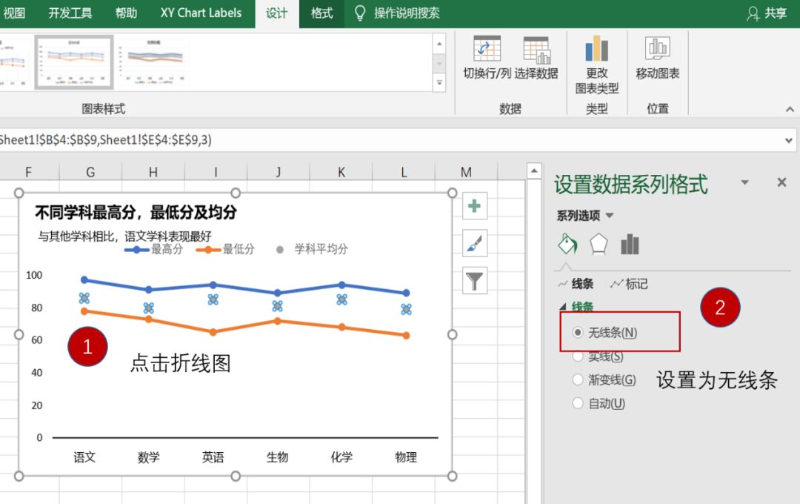
Task: Select Automatic (自动) line option
Action: coord(578,404)
